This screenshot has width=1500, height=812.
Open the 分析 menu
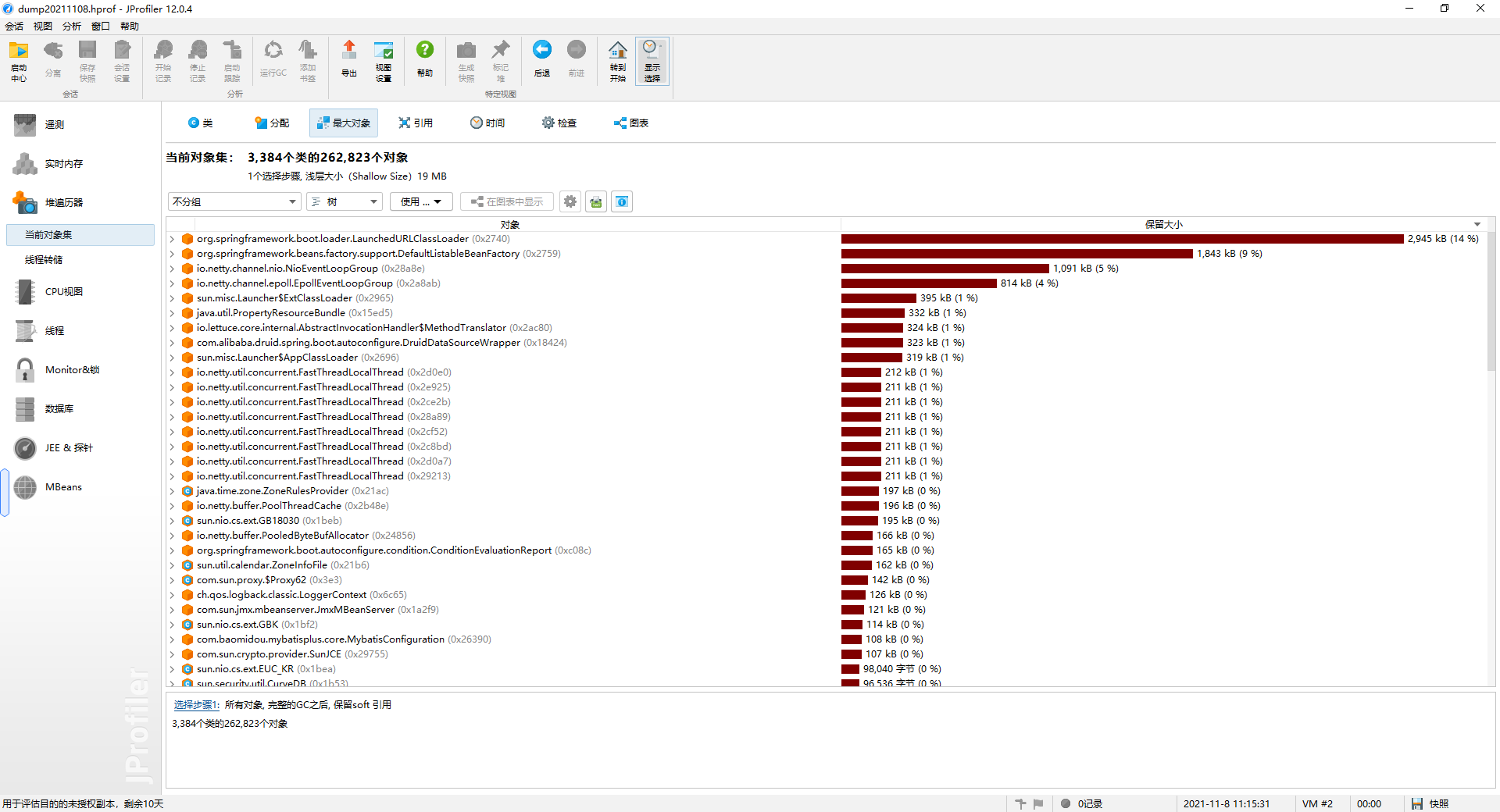pos(71,26)
